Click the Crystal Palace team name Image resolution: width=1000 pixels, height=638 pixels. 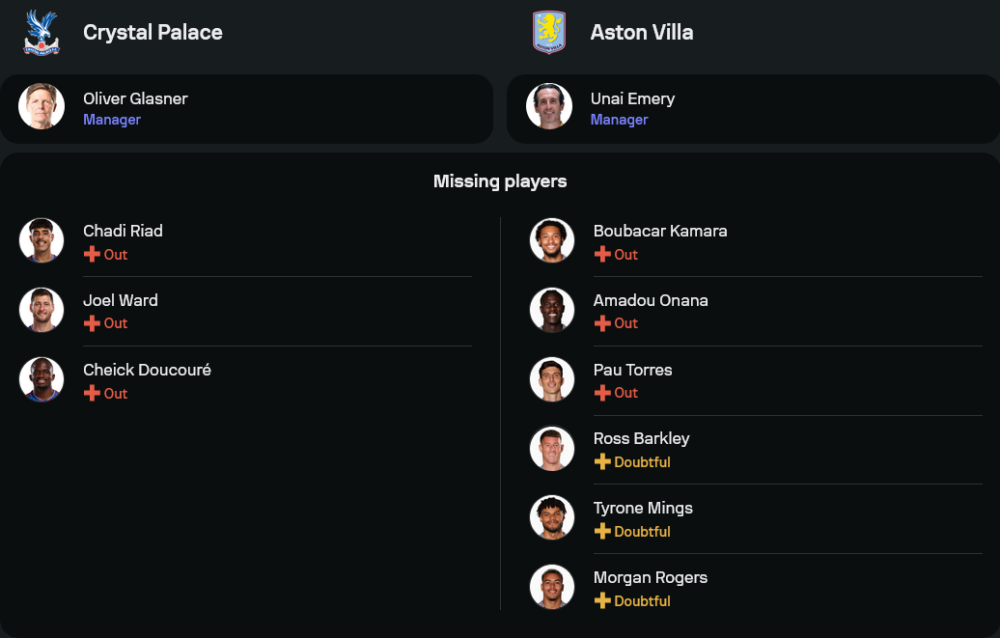click(x=153, y=32)
